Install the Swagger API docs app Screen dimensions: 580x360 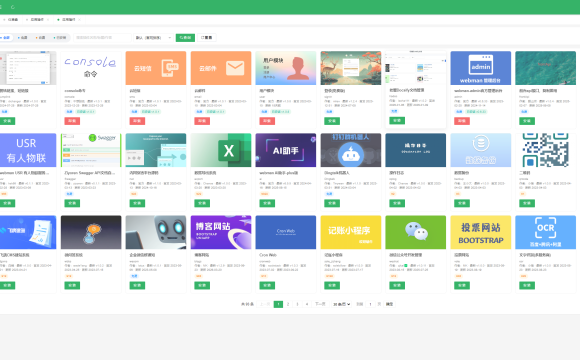72,203
